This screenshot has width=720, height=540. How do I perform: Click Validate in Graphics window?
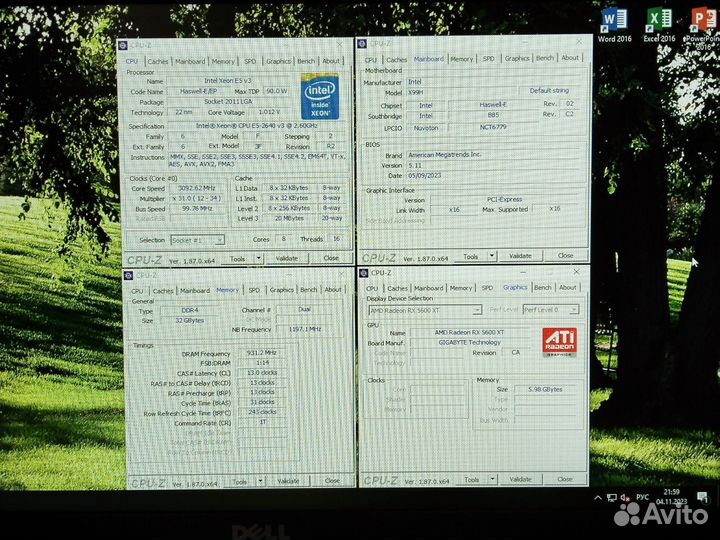click(520, 479)
